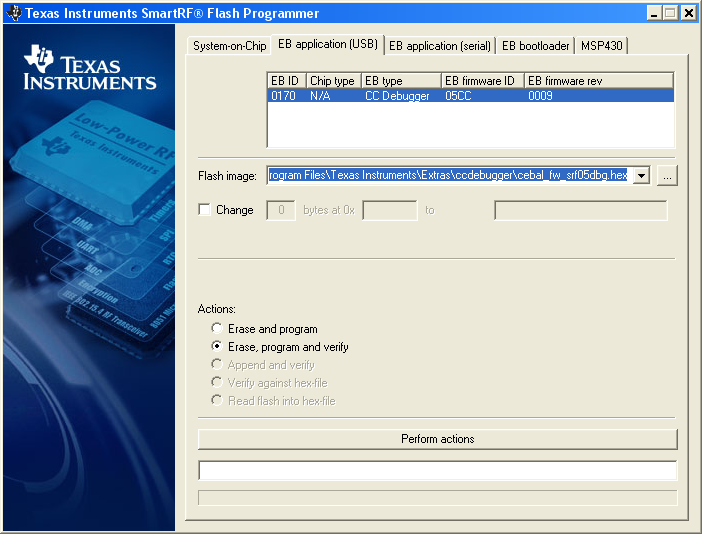Expand the Flash image dropdown arrow
The height and width of the screenshot is (534, 702).
tap(642, 175)
